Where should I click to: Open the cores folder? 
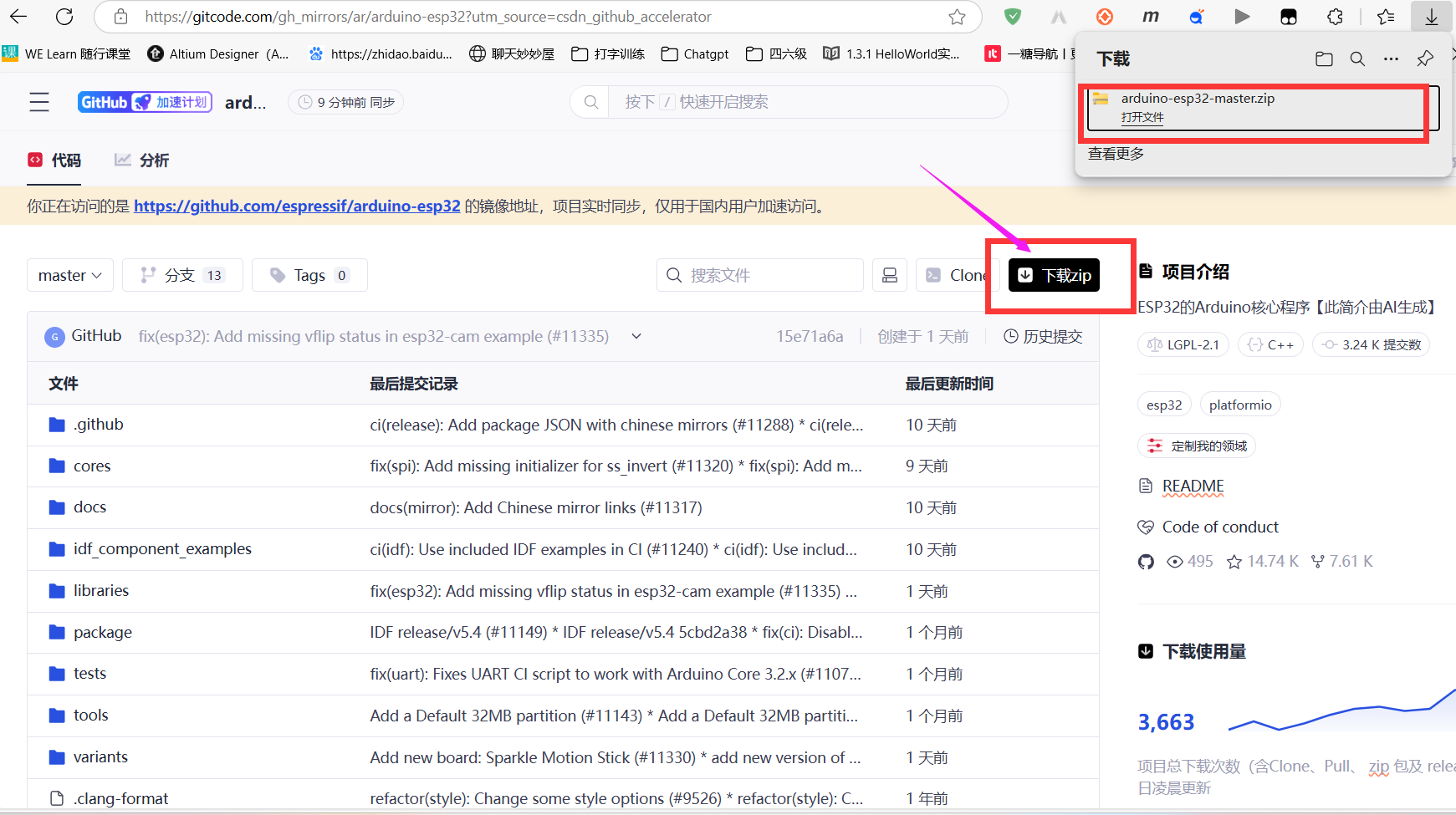click(92, 466)
